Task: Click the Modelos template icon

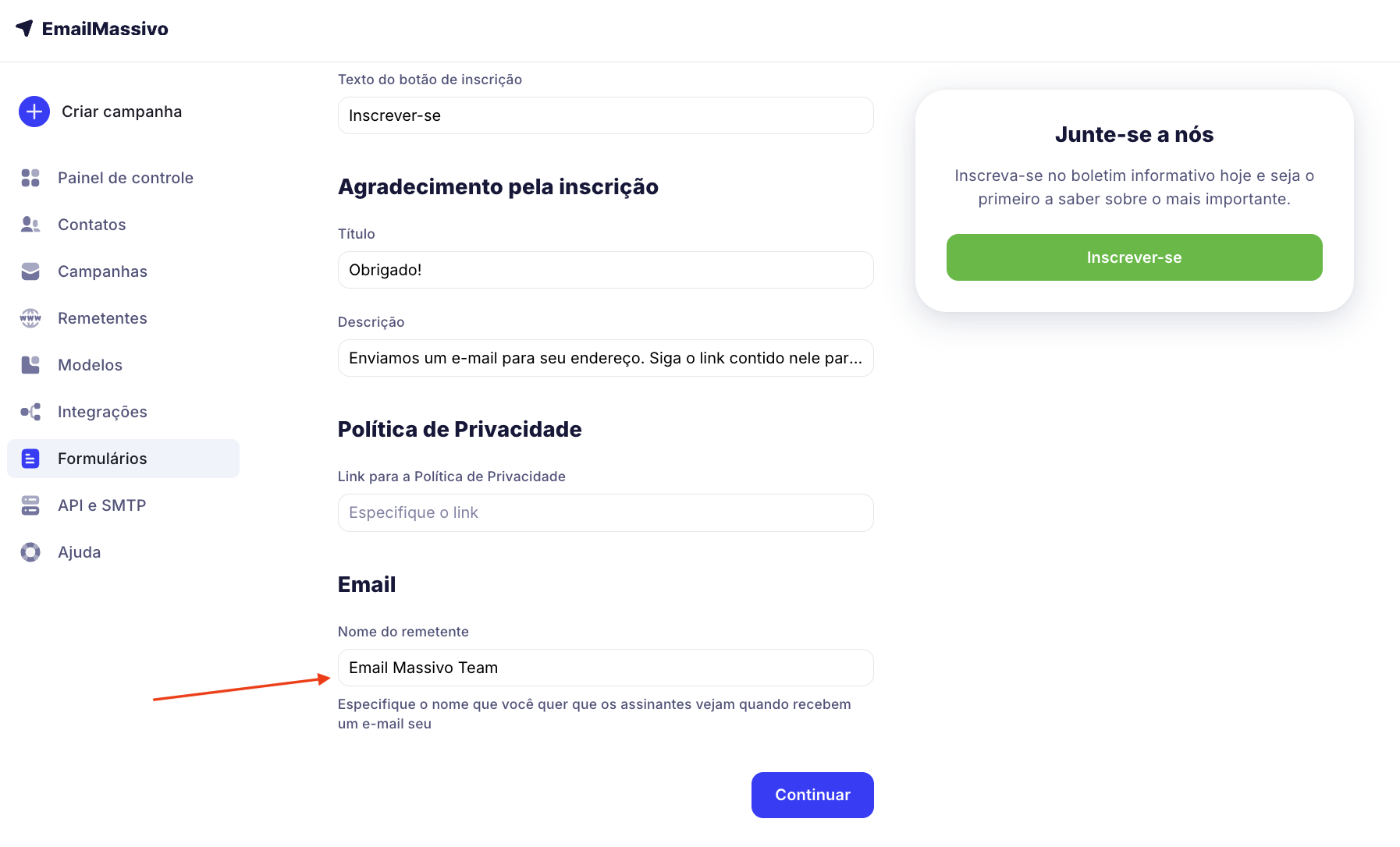Action: (x=30, y=365)
